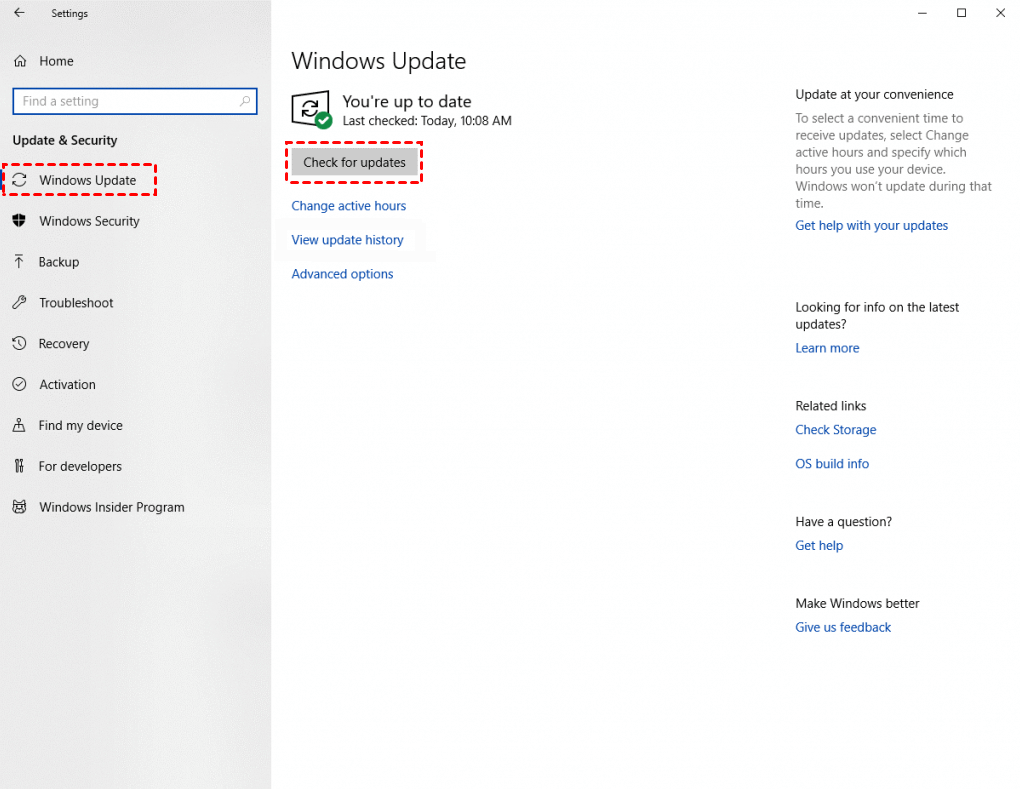Click the Troubleshoot wrench icon
Image resolution: width=1020 pixels, height=789 pixels.
click(x=19, y=303)
